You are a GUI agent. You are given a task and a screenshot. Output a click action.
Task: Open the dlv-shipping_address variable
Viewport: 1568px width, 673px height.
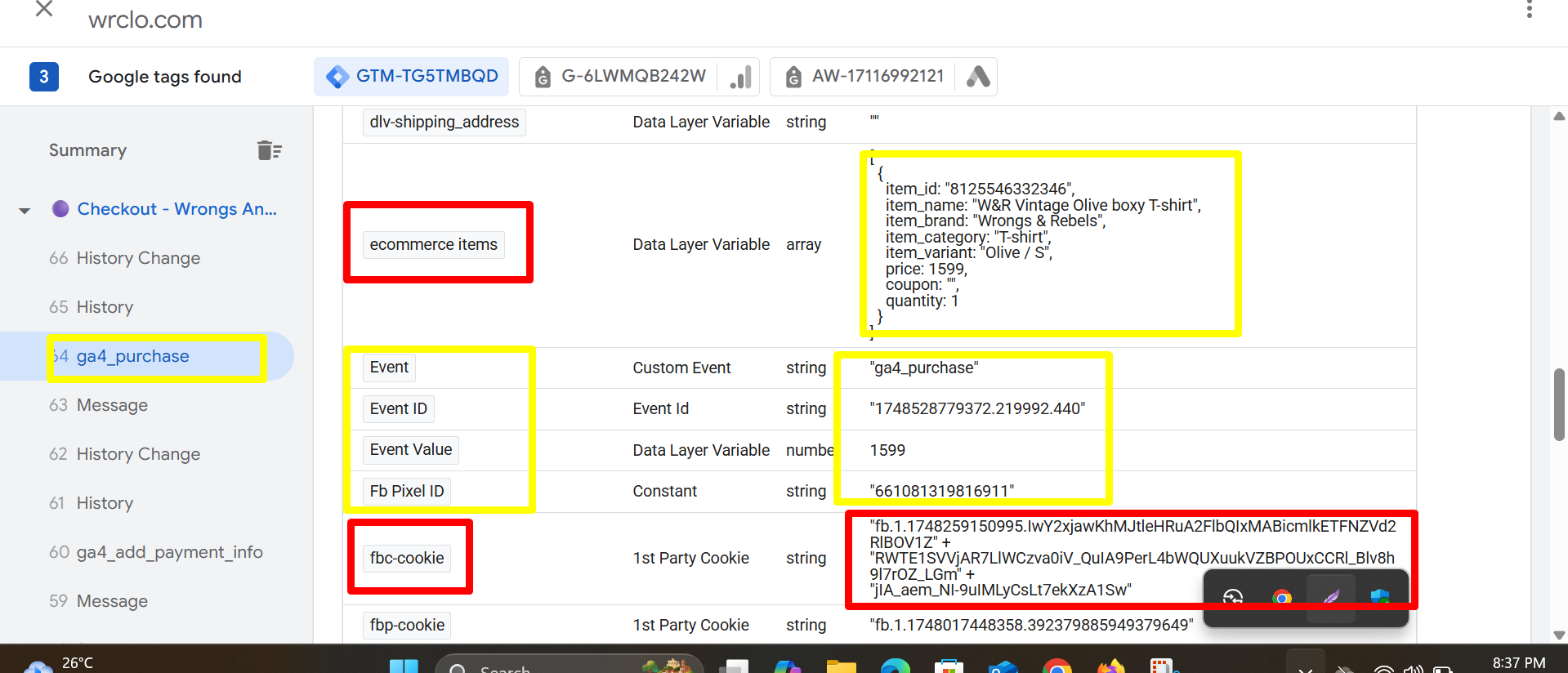coord(444,122)
